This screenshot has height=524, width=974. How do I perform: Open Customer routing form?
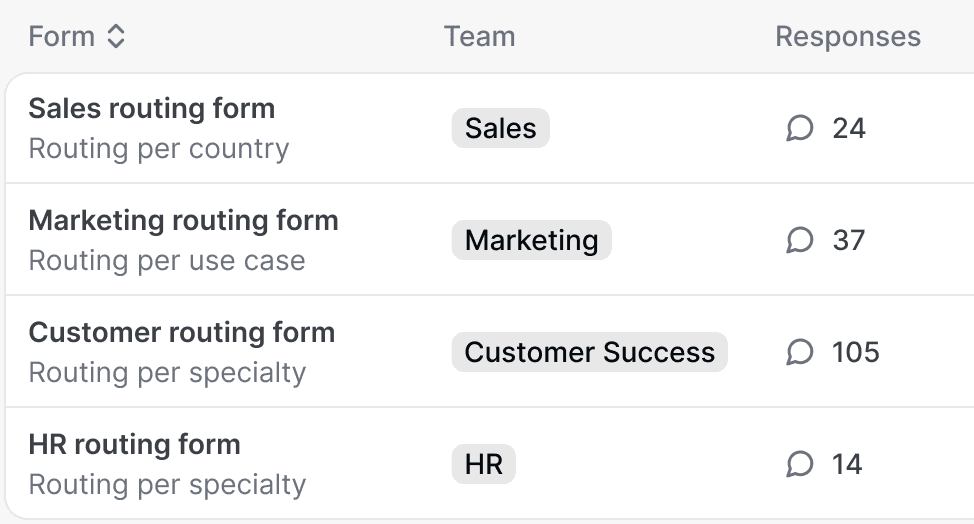pos(181,332)
